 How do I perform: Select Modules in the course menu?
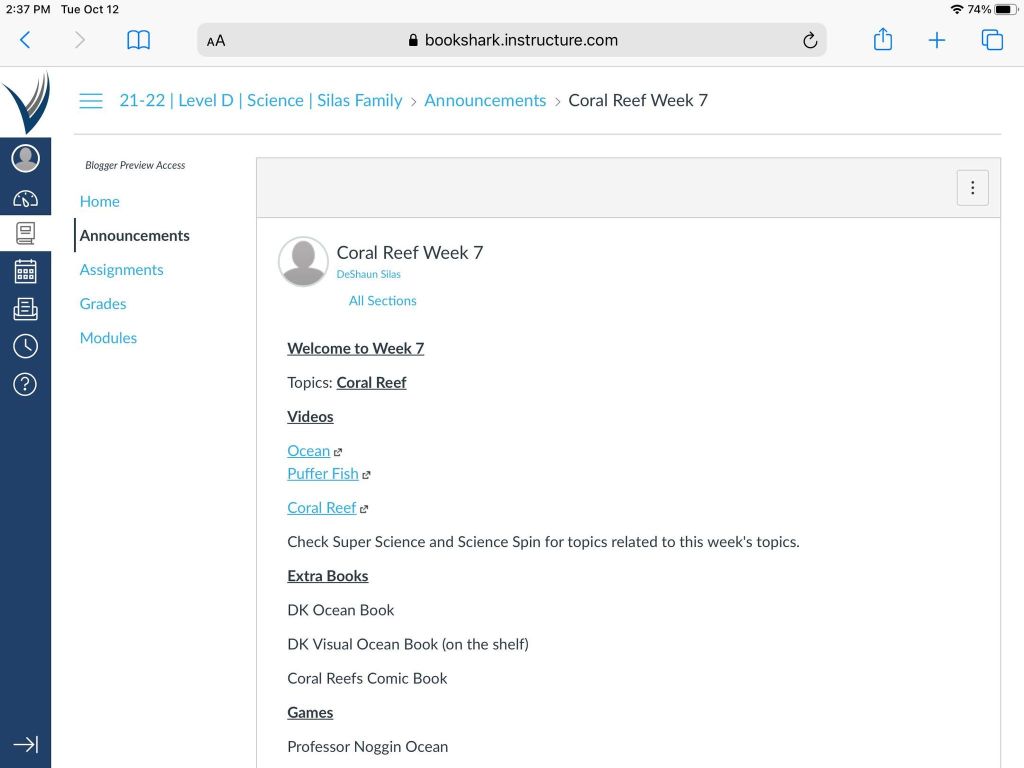click(x=108, y=338)
